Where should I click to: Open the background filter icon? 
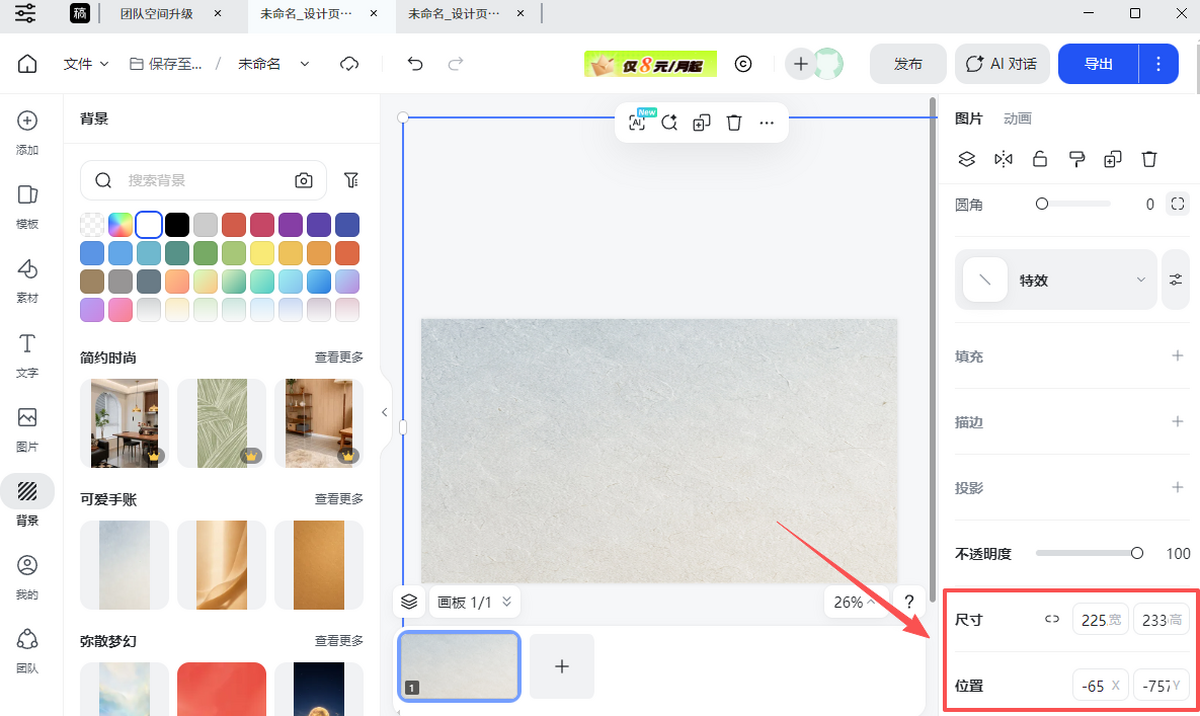[x=351, y=181]
